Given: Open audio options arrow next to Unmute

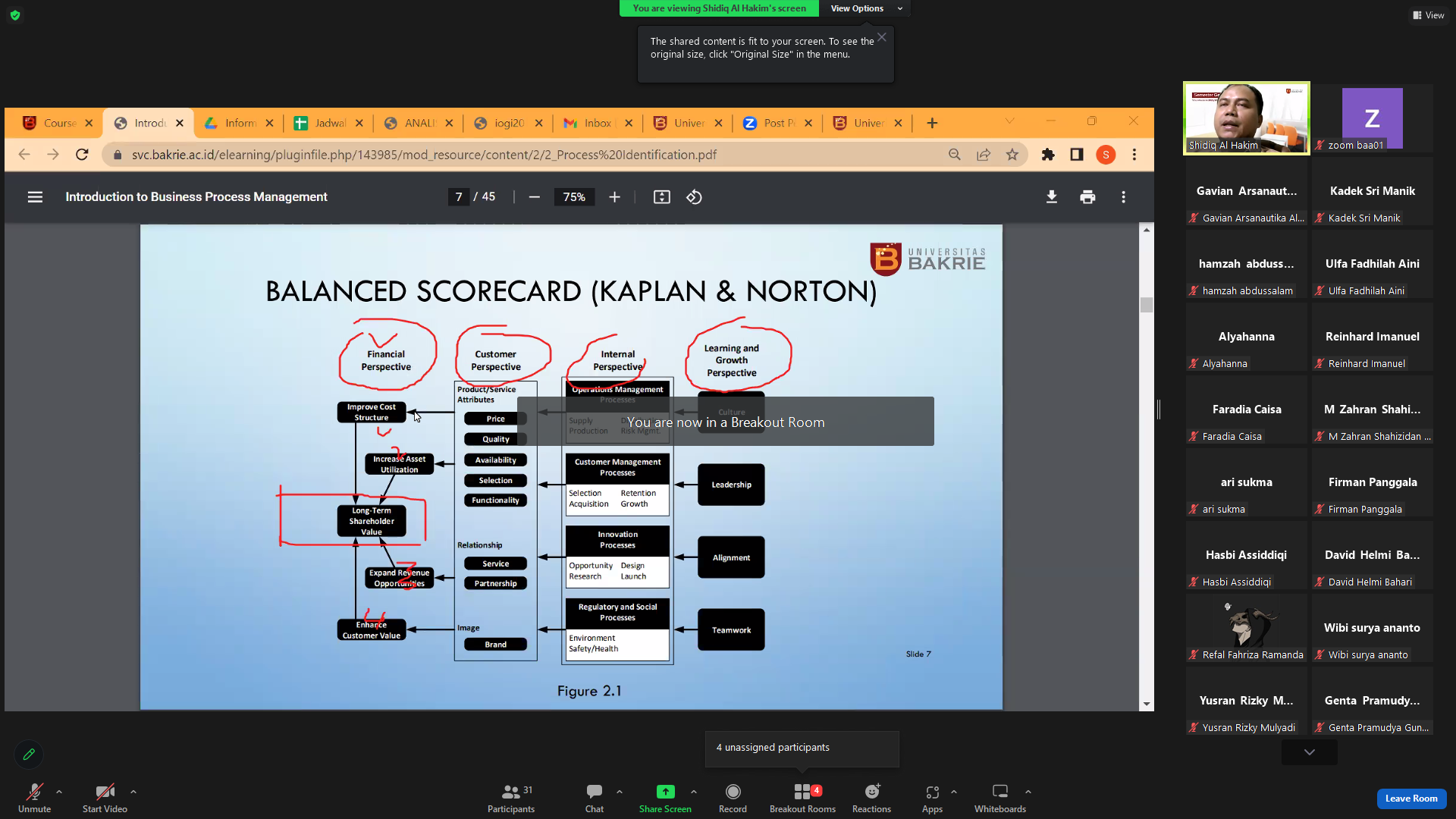Looking at the screenshot, I should click(59, 792).
